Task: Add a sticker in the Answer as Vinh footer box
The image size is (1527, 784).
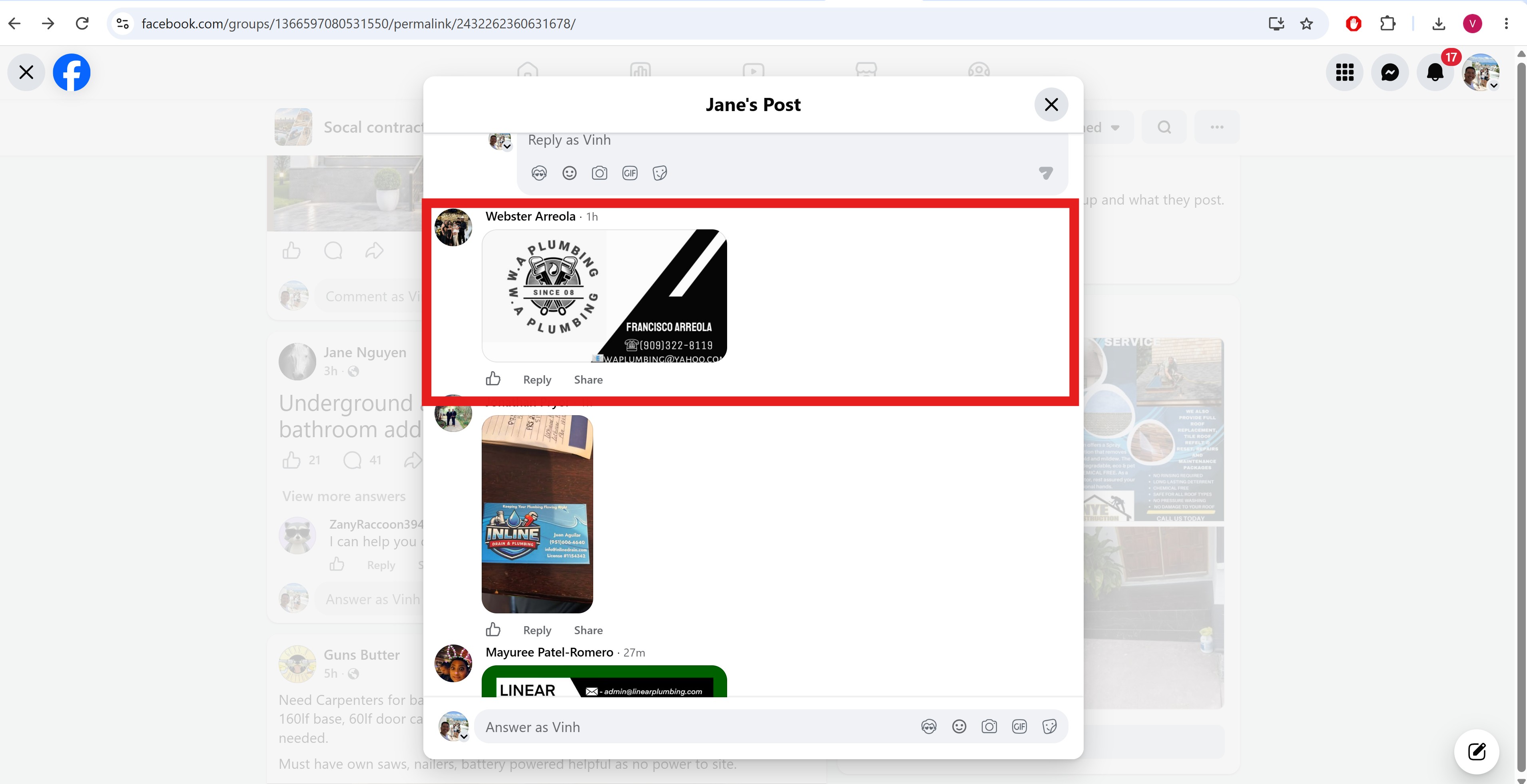Action: [x=1050, y=727]
